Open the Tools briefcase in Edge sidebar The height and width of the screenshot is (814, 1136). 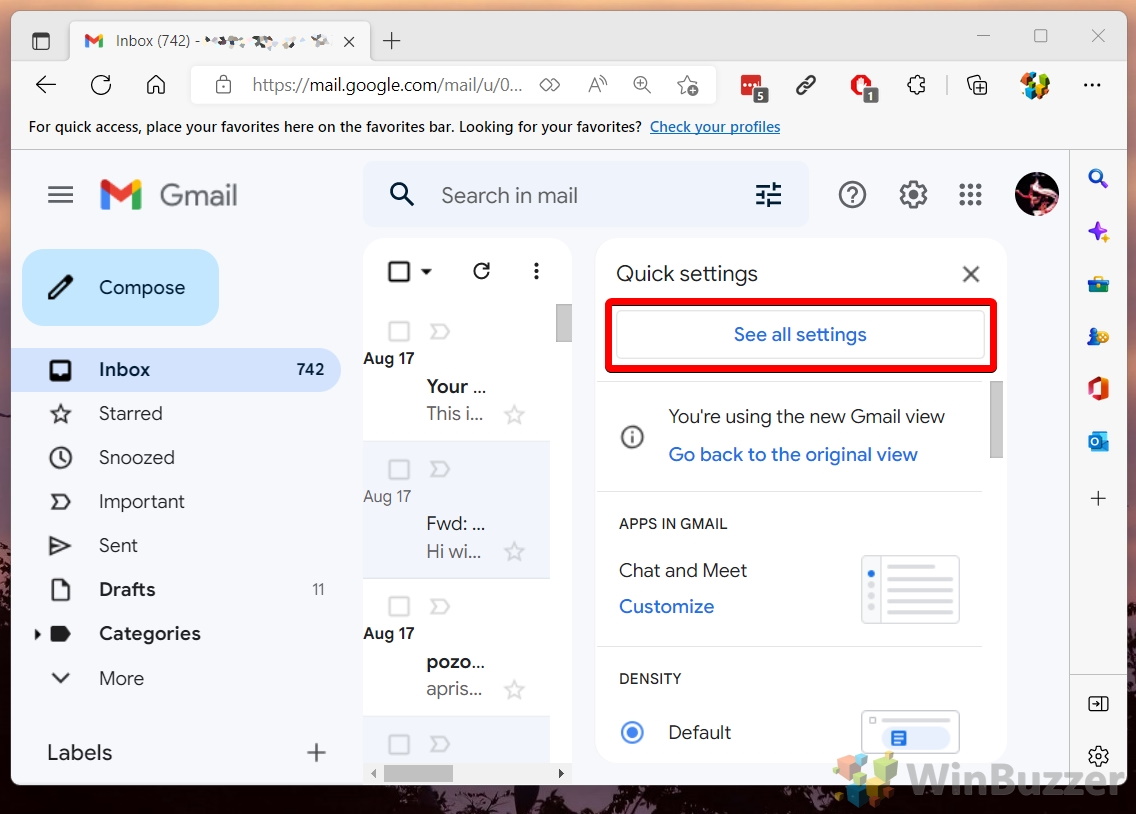coord(1098,285)
